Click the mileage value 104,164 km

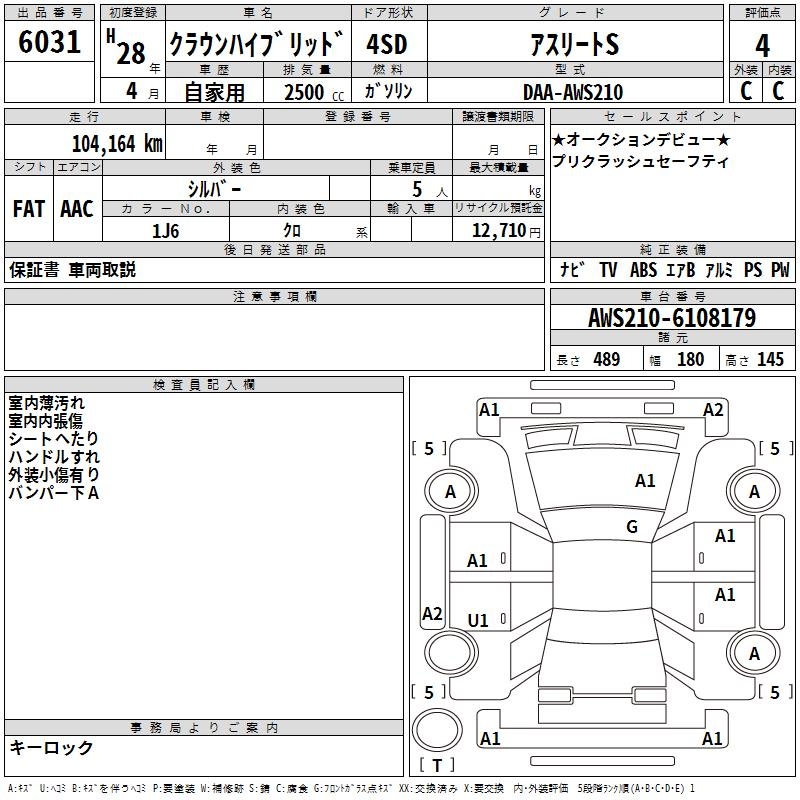coord(117,144)
